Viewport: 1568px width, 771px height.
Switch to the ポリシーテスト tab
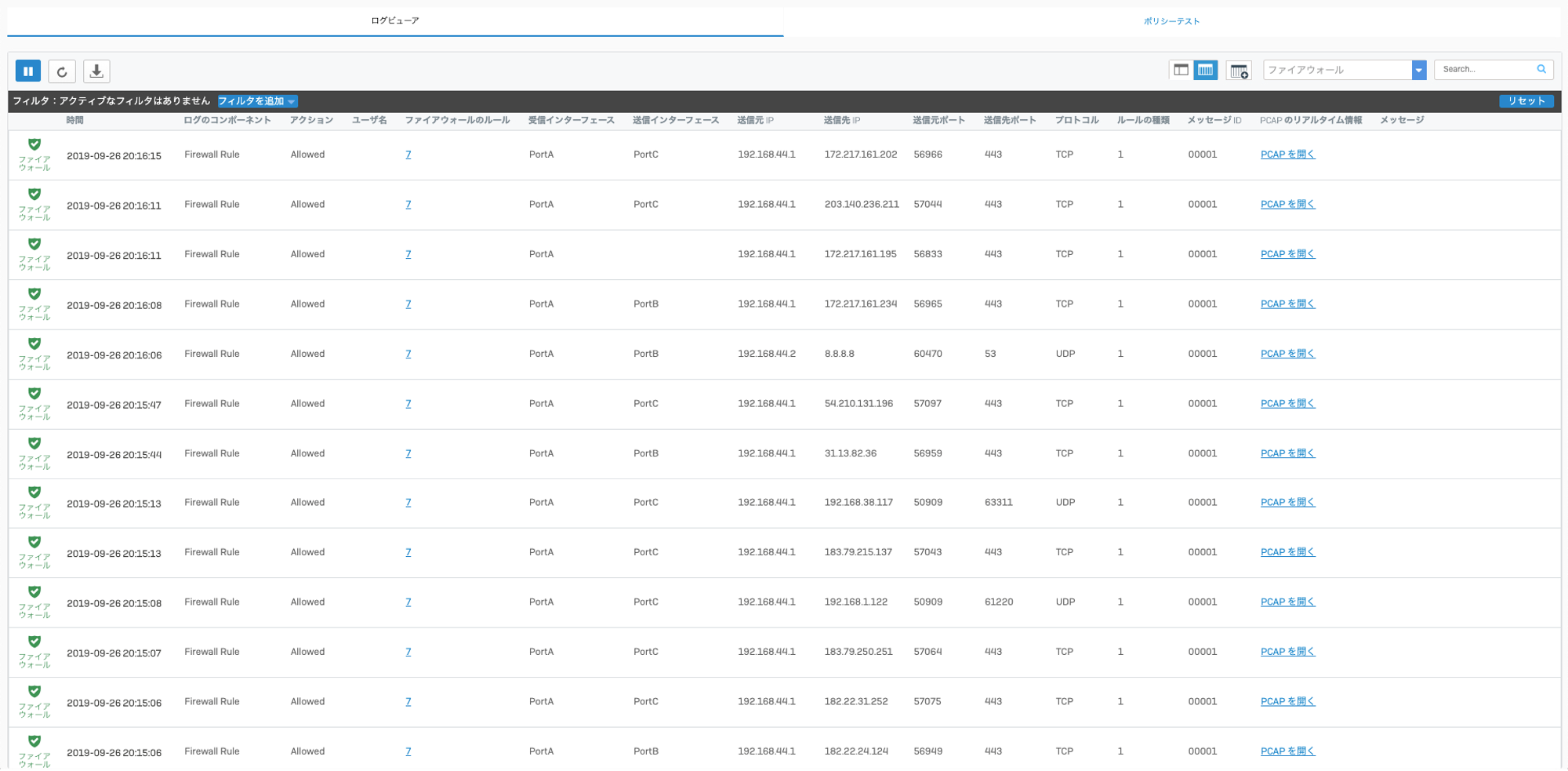click(1171, 21)
